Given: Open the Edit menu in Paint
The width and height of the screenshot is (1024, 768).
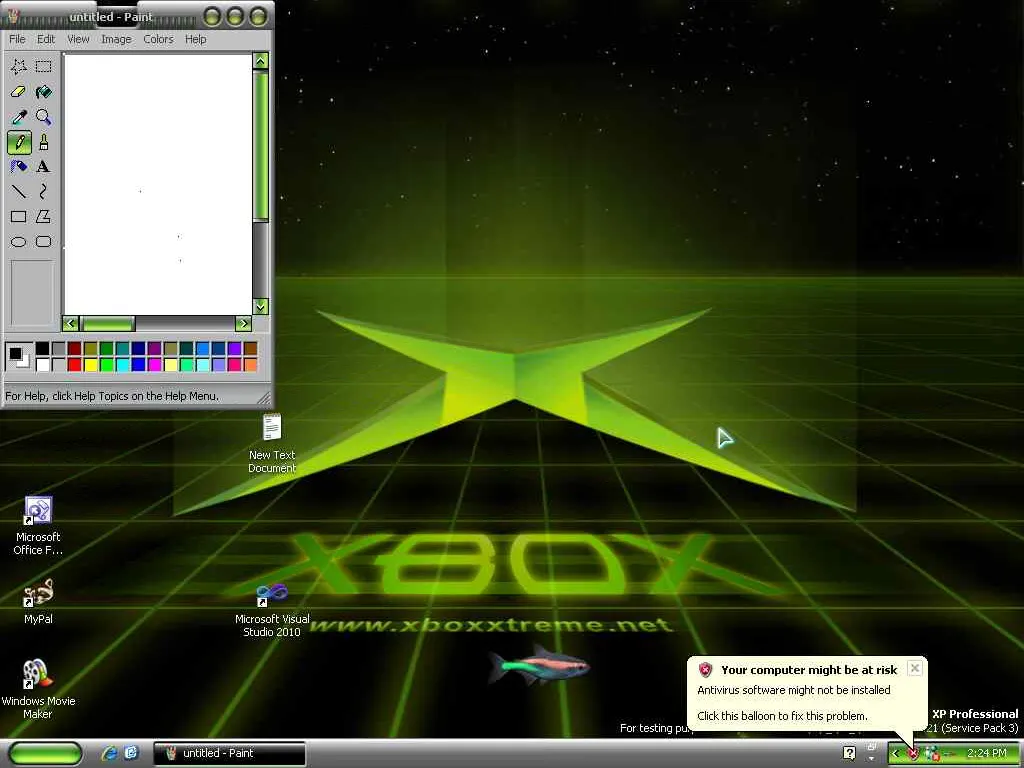Looking at the screenshot, I should (x=46, y=39).
